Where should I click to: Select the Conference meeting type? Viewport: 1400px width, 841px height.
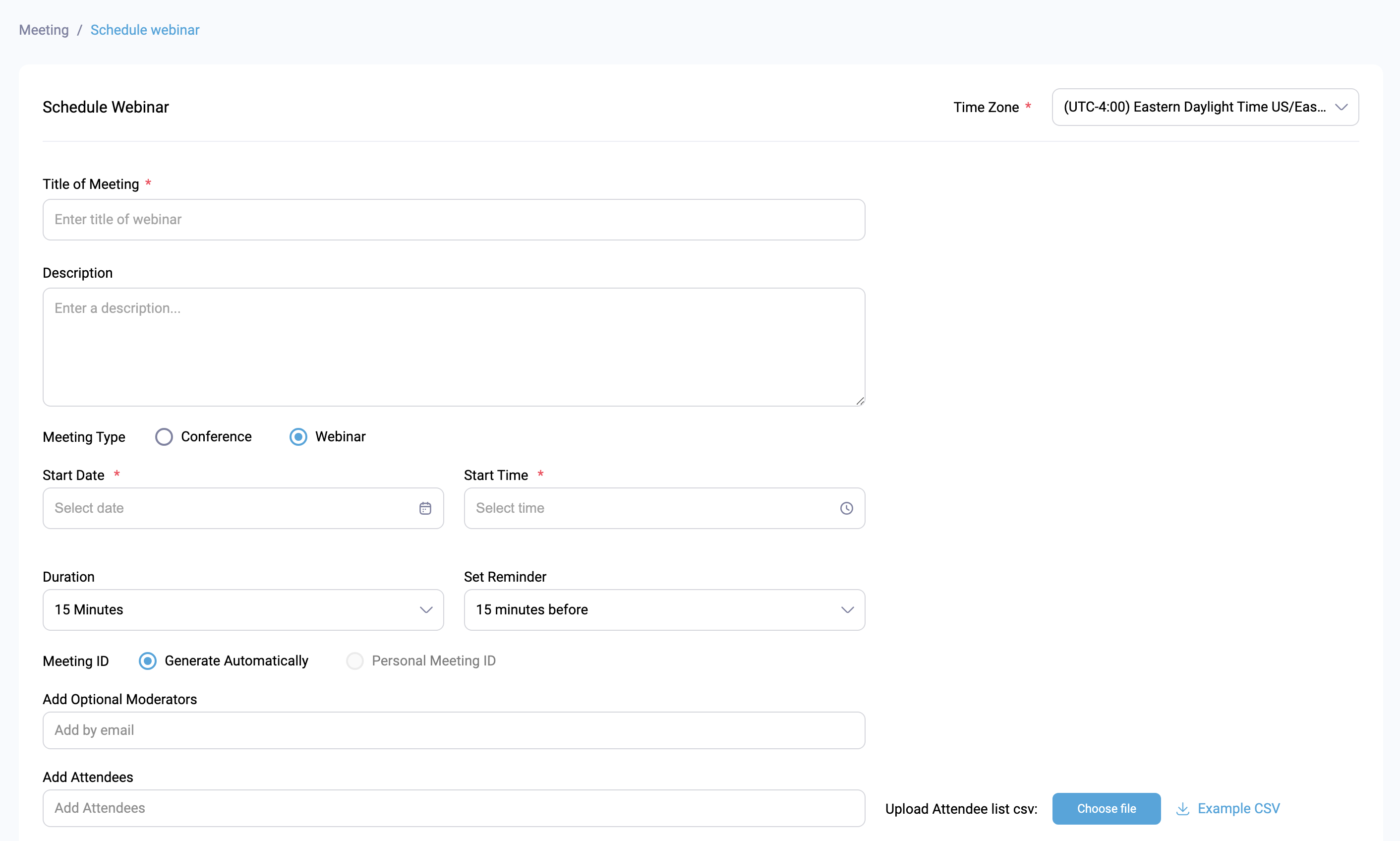click(164, 437)
